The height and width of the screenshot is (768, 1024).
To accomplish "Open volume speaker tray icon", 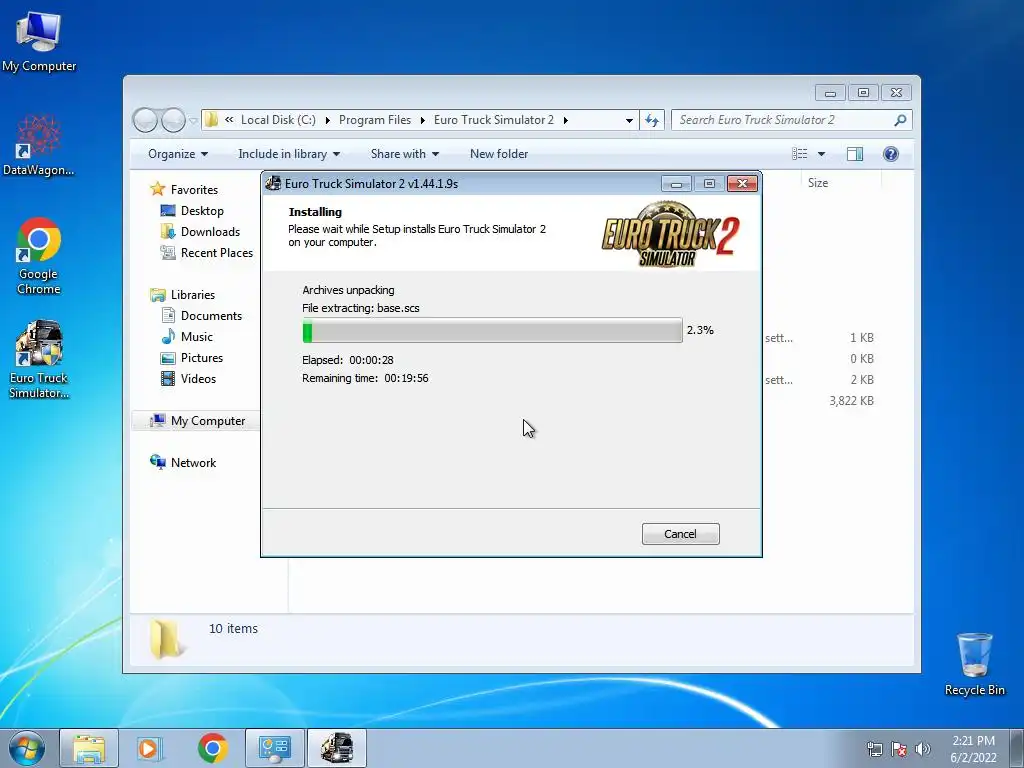I will (923, 749).
